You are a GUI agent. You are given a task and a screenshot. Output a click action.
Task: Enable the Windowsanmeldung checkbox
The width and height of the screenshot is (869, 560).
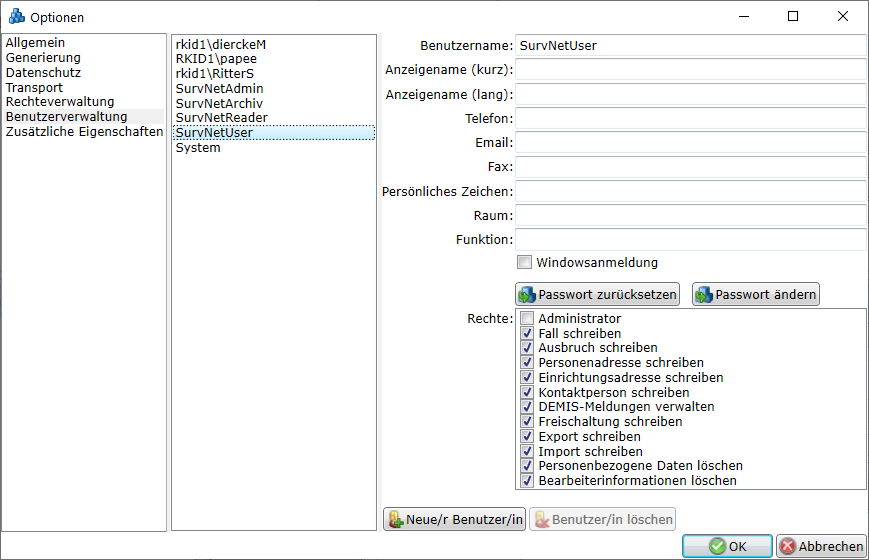(524, 263)
